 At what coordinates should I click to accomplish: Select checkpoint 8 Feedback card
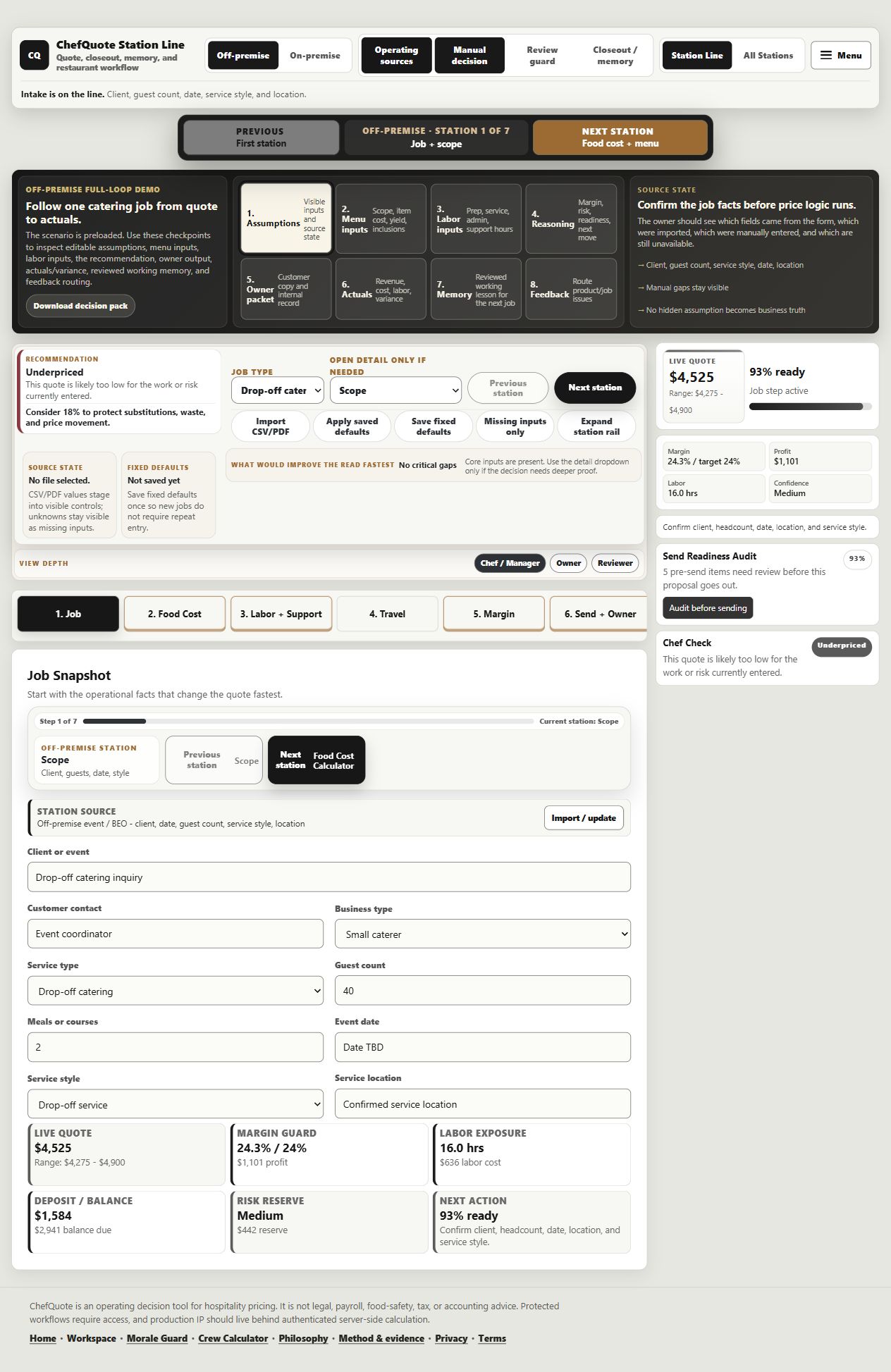pos(571,289)
